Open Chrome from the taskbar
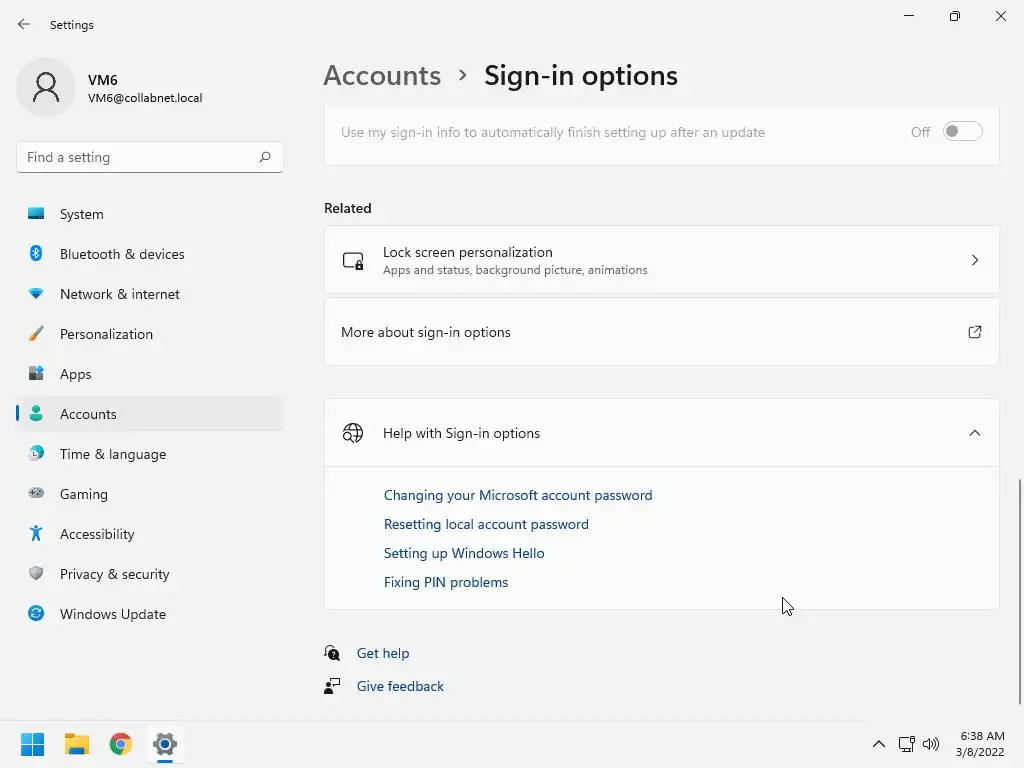Image resolution: width=1024 pixels, height=768 pixels. [x=121, y=744]
